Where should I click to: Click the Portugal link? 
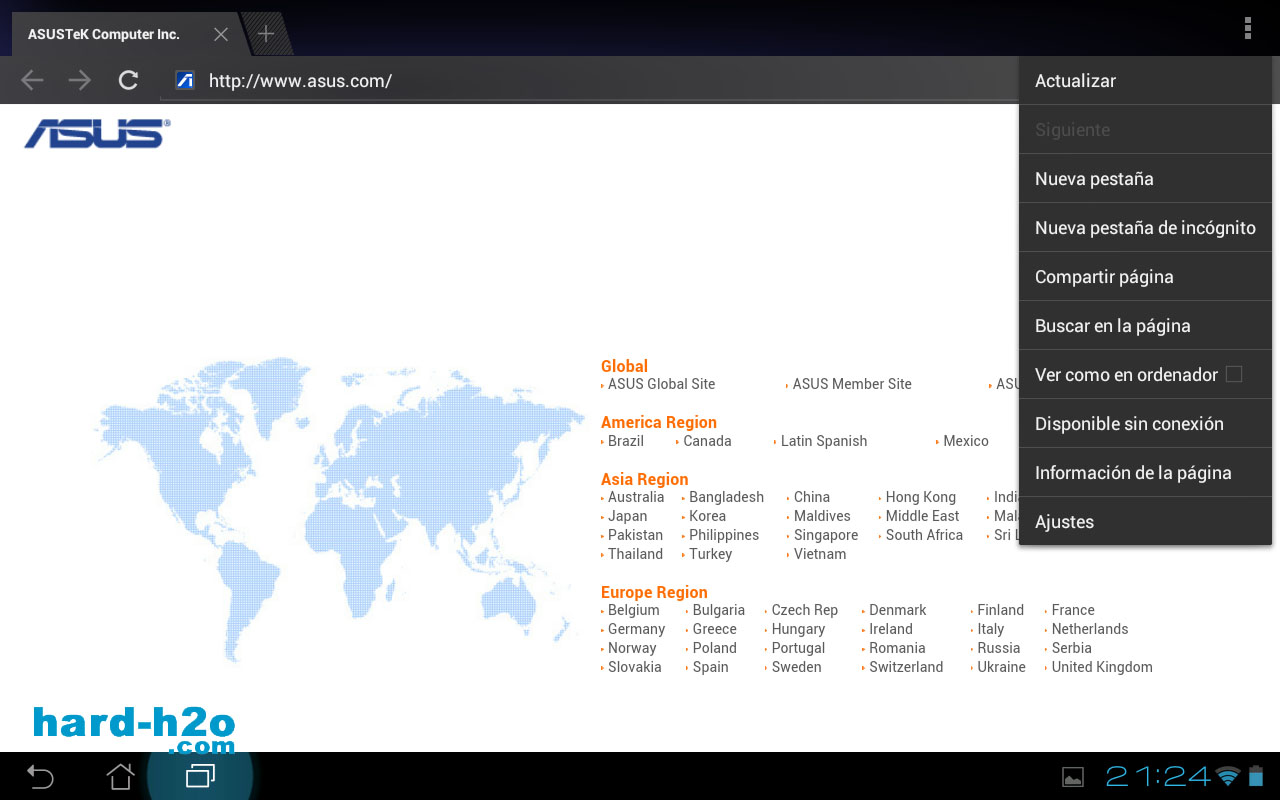pyautogui.click(x=798, y=648)
